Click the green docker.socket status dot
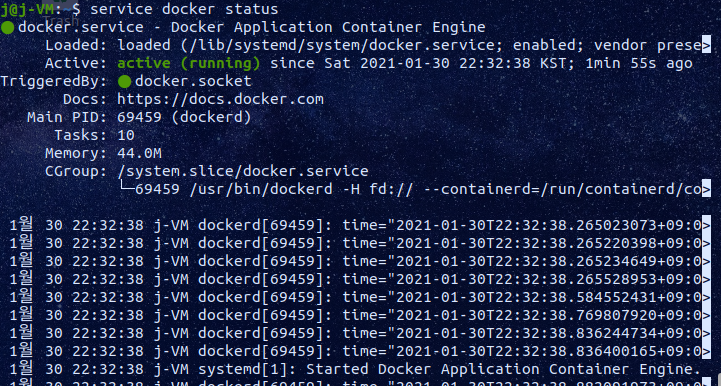The image size is (721, 386). pos(125,82)
